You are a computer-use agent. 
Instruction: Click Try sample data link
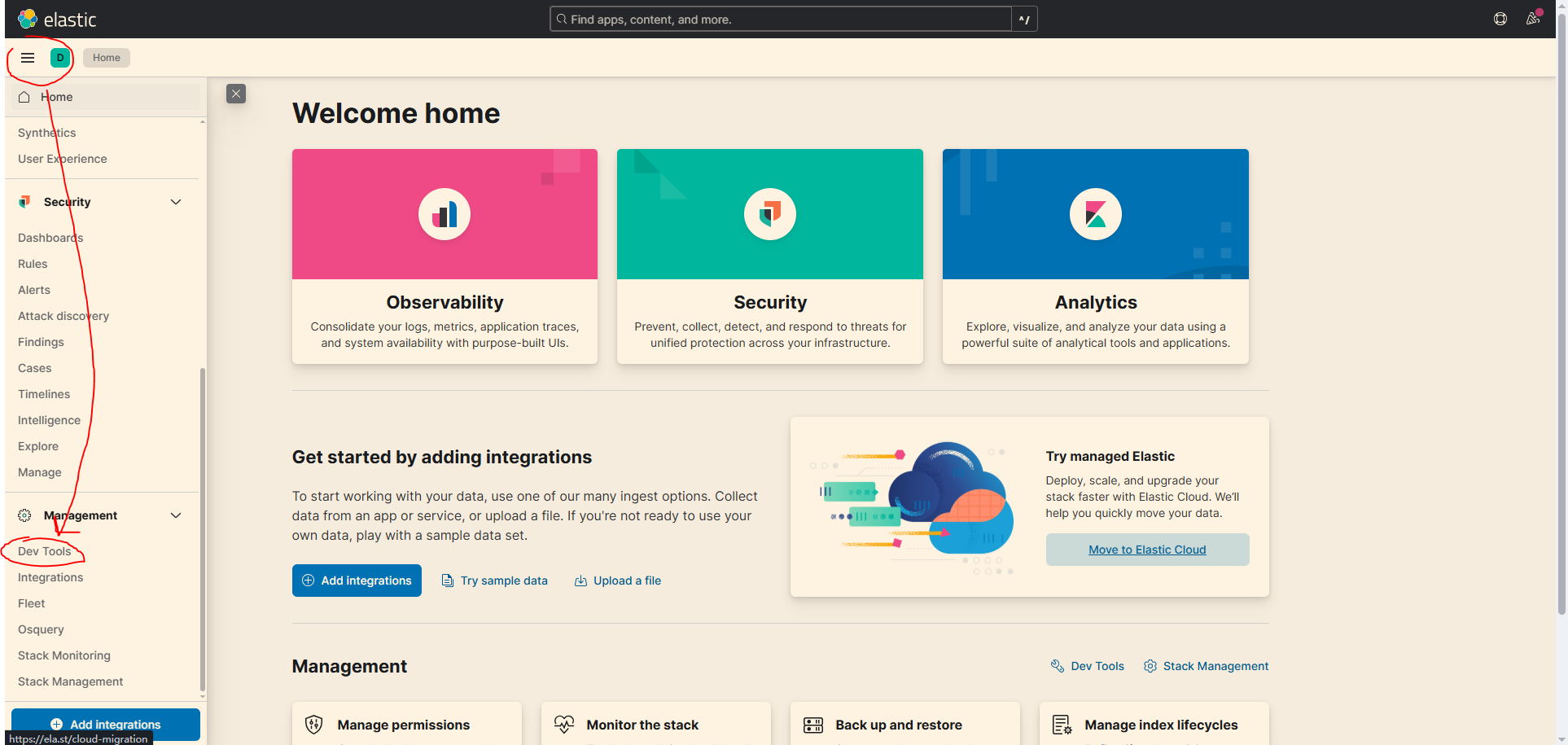click(x=495, y=581)
